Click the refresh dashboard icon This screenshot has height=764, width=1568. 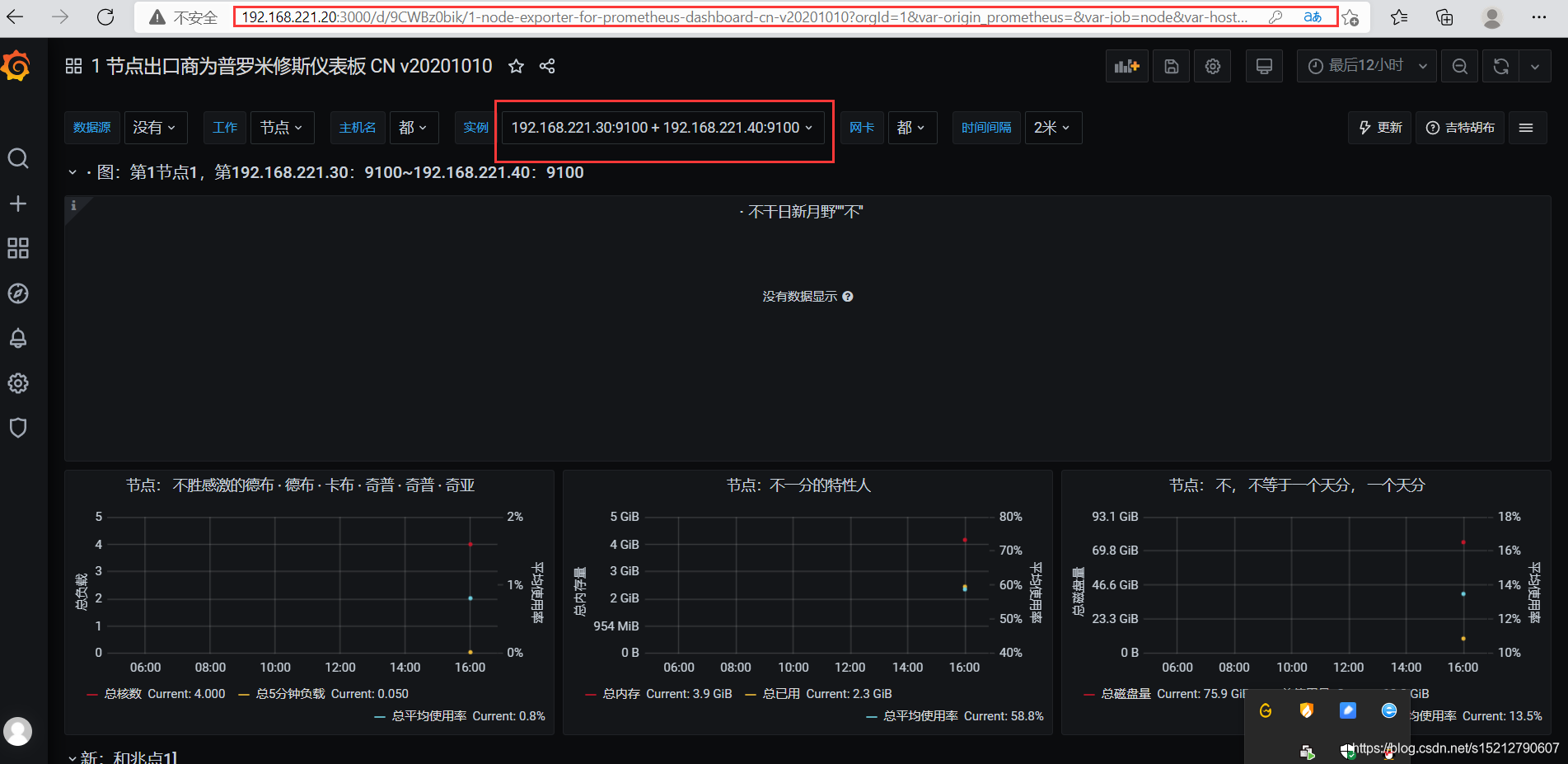pyautogui.click(x=1501, y=66)
